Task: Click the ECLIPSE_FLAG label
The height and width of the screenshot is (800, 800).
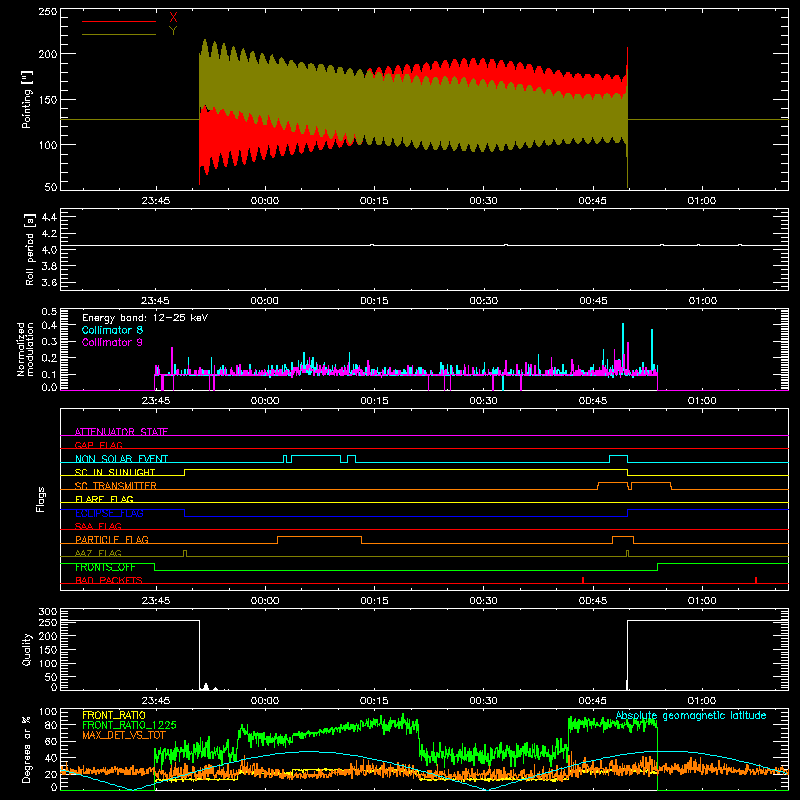Action: pyautogui.click(x=109, y=513)
